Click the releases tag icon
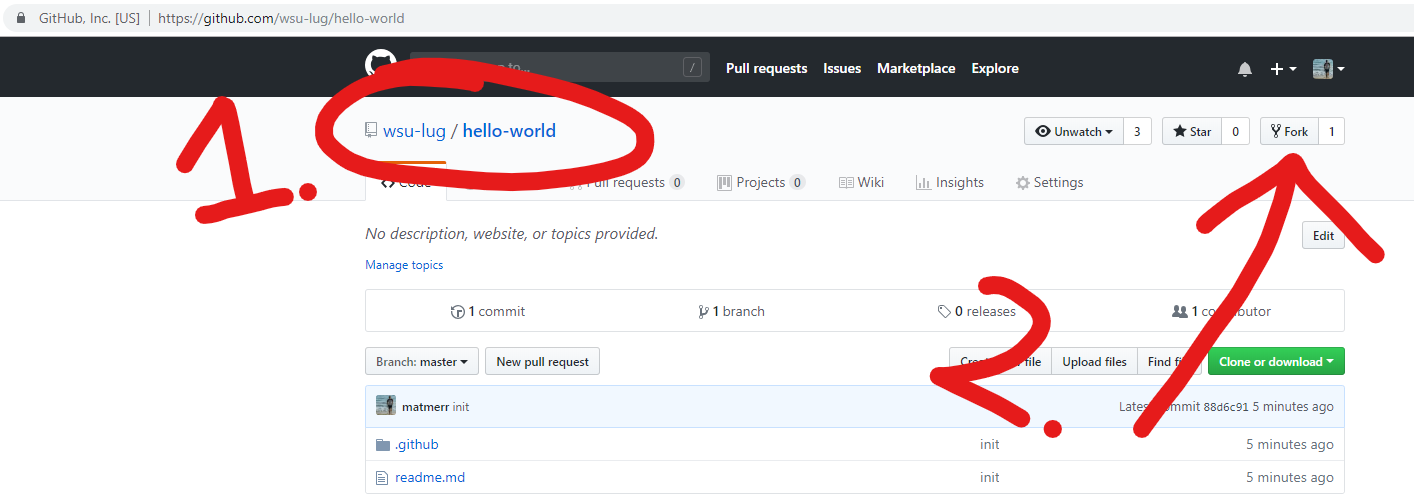 tap(944, 311)
